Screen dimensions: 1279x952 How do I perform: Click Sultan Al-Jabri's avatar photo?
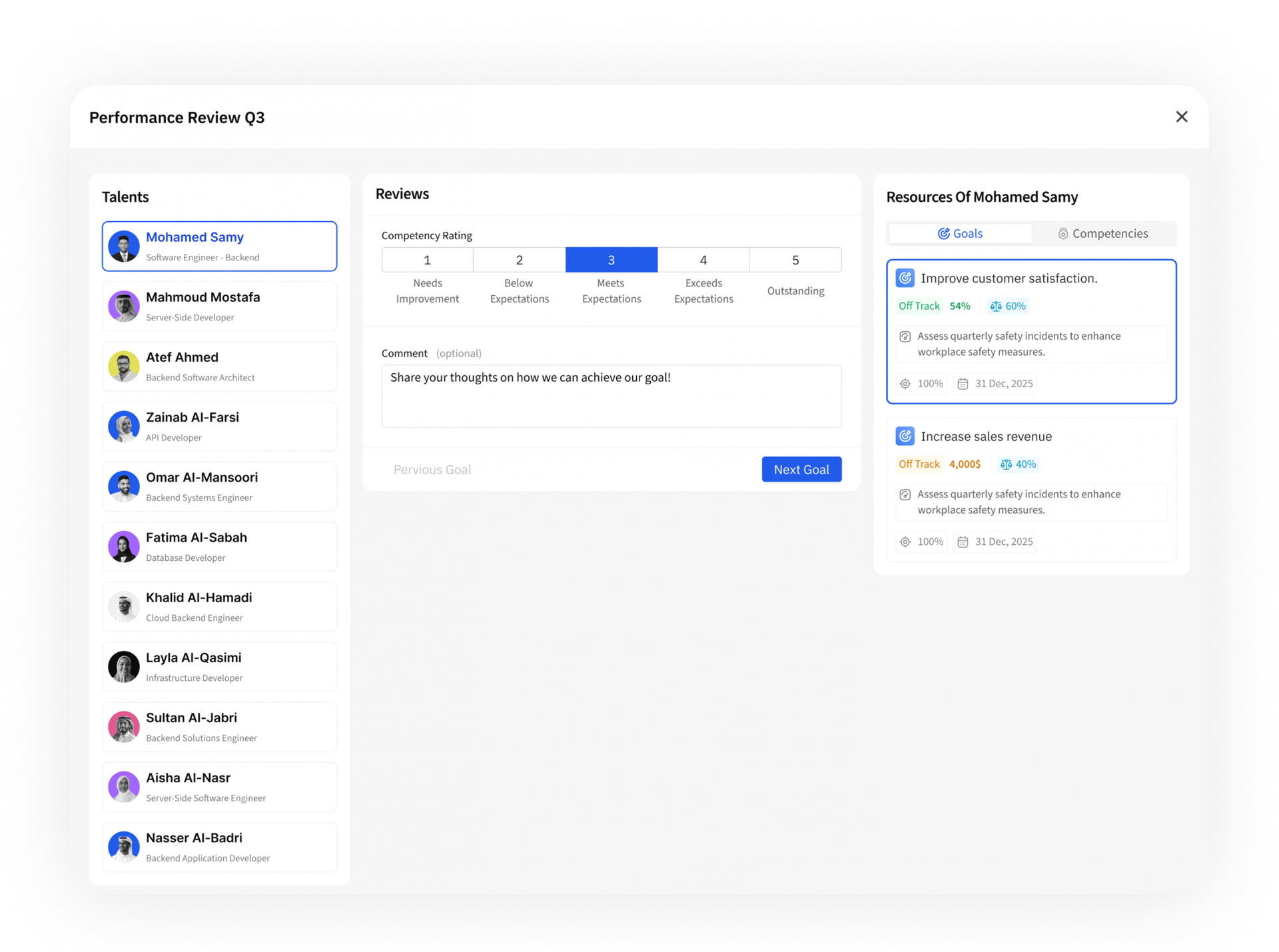[x=124, y=727]
